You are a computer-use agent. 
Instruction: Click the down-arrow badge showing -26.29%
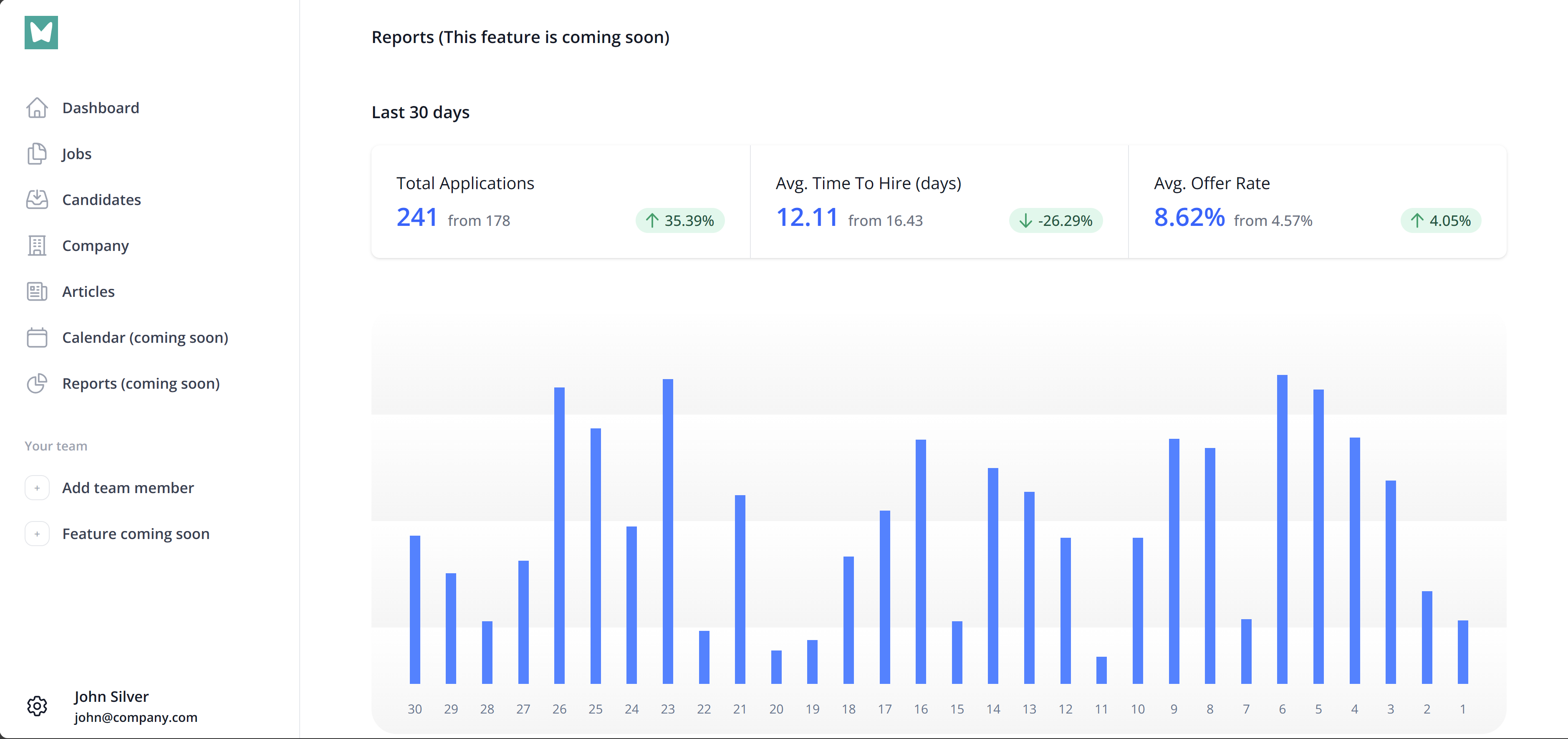pos(1055,220)
